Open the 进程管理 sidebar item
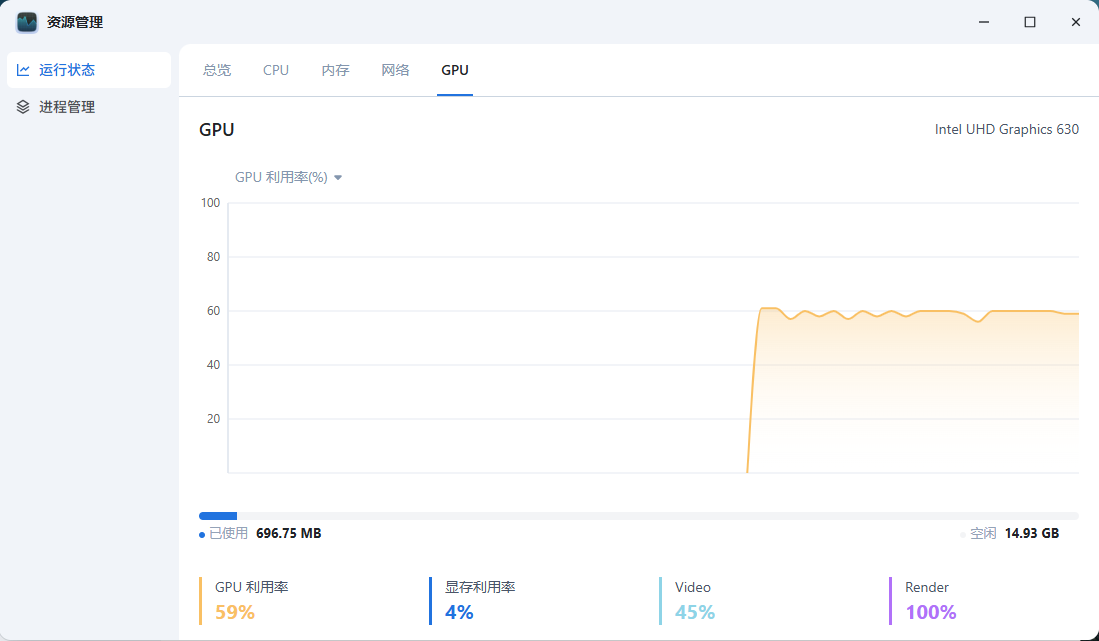The width and height of the screenshot is (1099, 641). point(66,107)
